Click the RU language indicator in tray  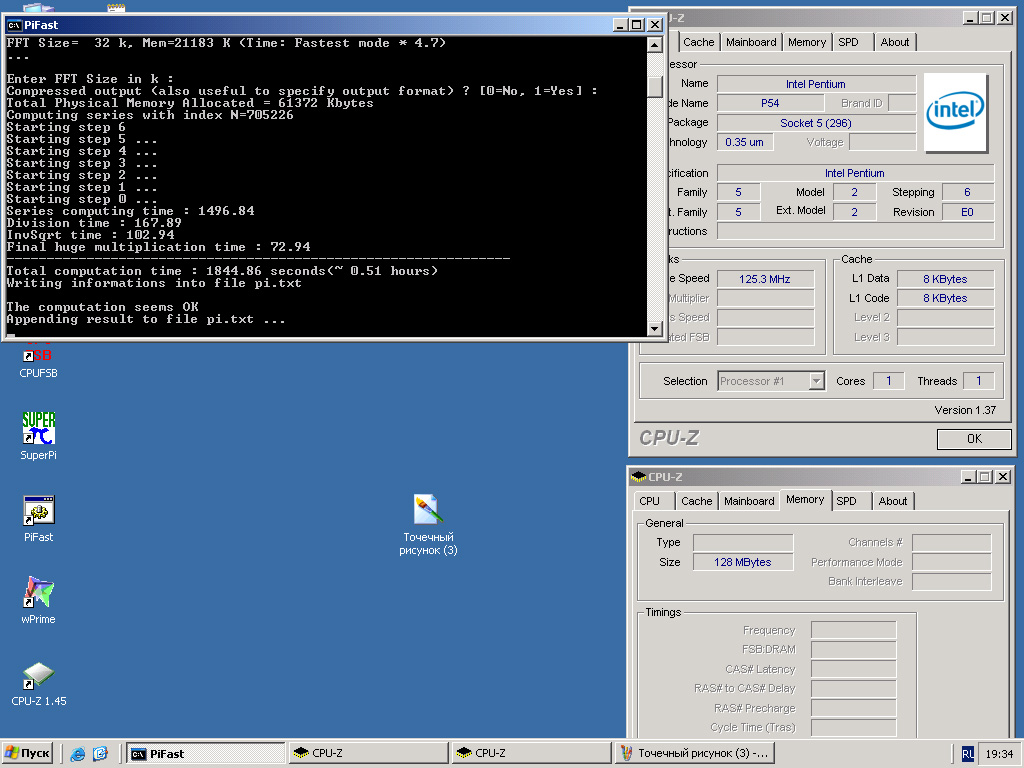[968, 754]
